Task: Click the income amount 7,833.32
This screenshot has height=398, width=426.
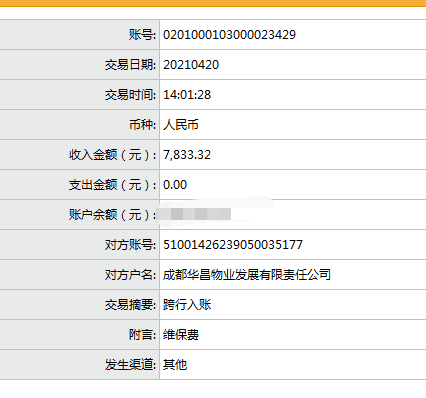Action: [187, 155]
